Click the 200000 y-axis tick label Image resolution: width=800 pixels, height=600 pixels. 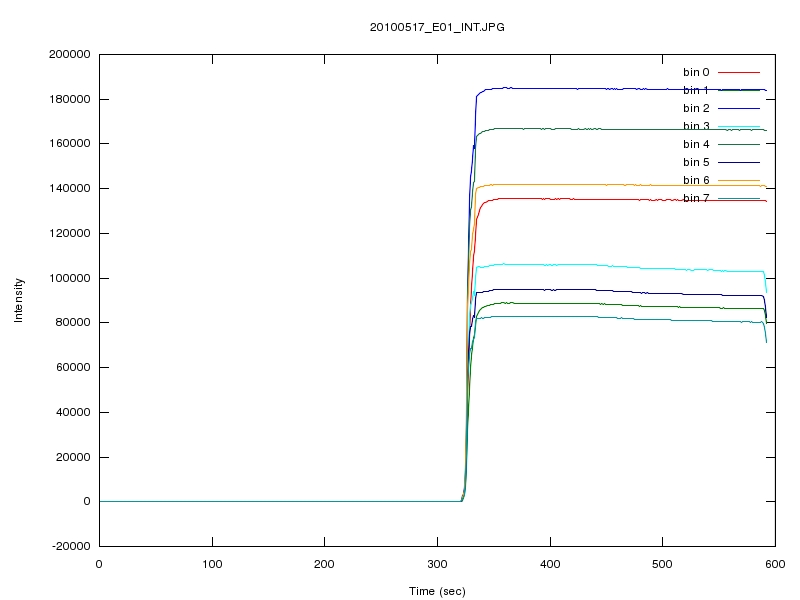69,54
